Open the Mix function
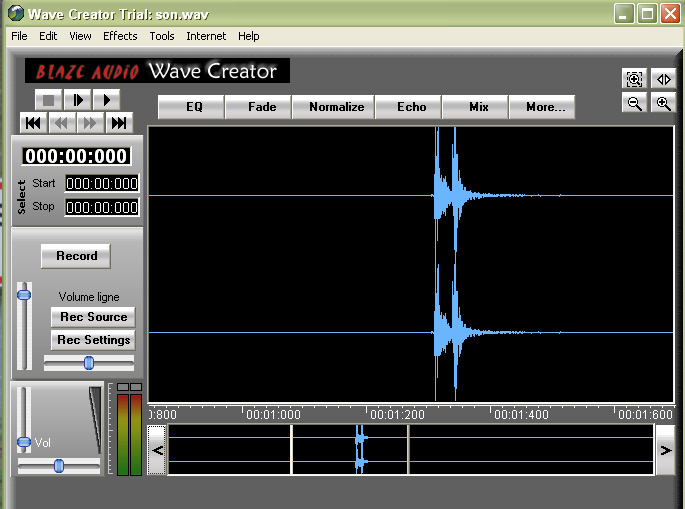Viewport: 685px width, 509px height. (x=475, y=107)
